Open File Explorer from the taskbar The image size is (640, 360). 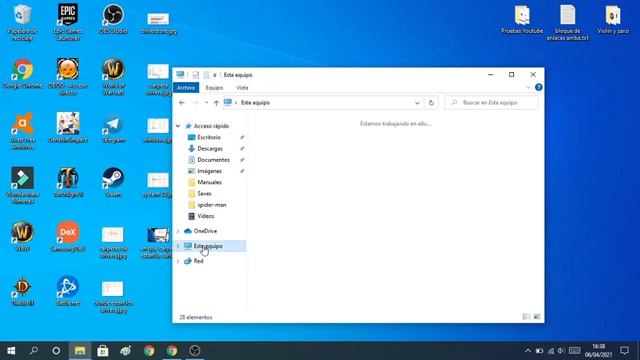click(x=80, y=351)
